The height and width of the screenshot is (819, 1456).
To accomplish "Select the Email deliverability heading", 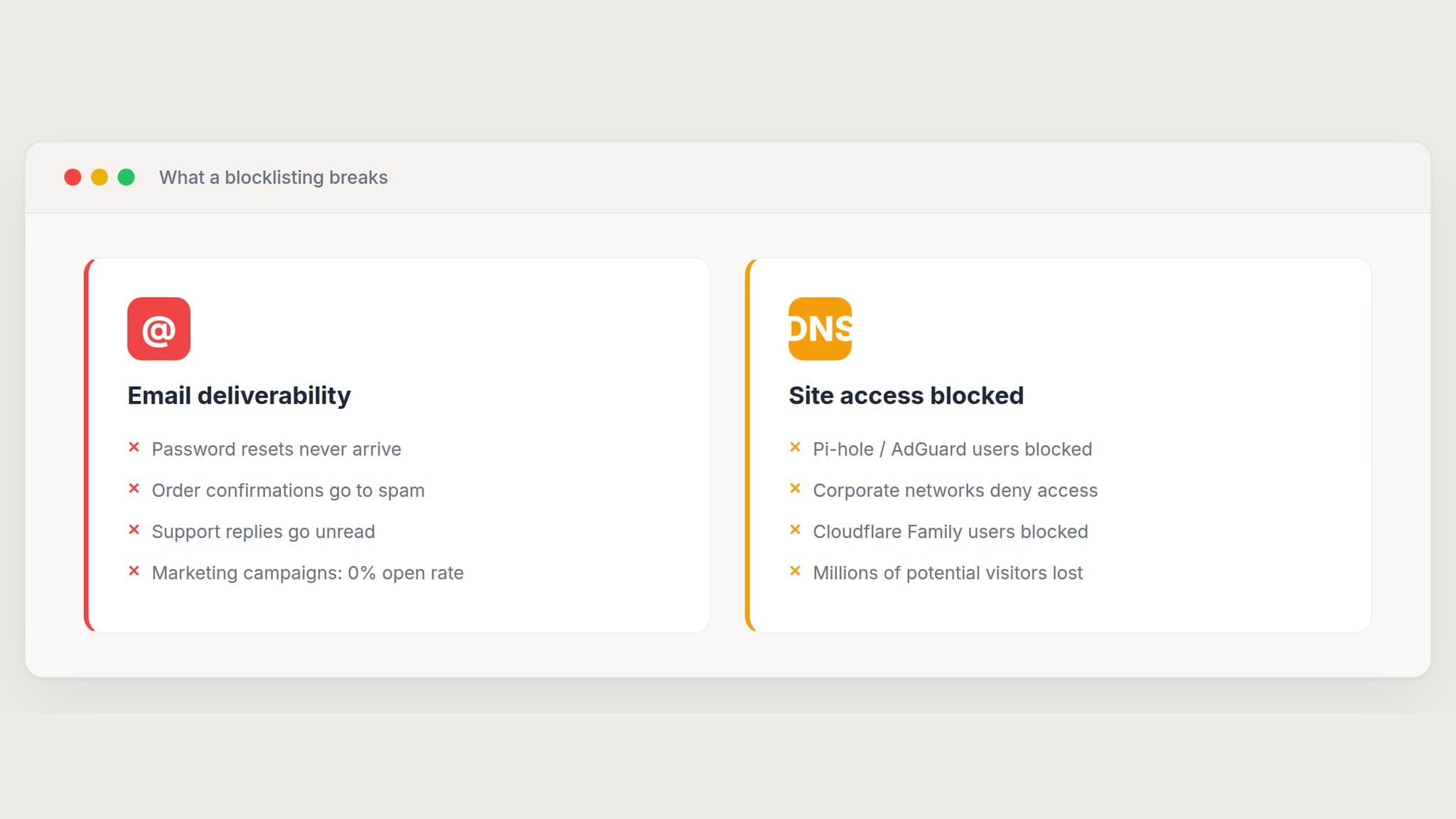I will click(239, 395).
